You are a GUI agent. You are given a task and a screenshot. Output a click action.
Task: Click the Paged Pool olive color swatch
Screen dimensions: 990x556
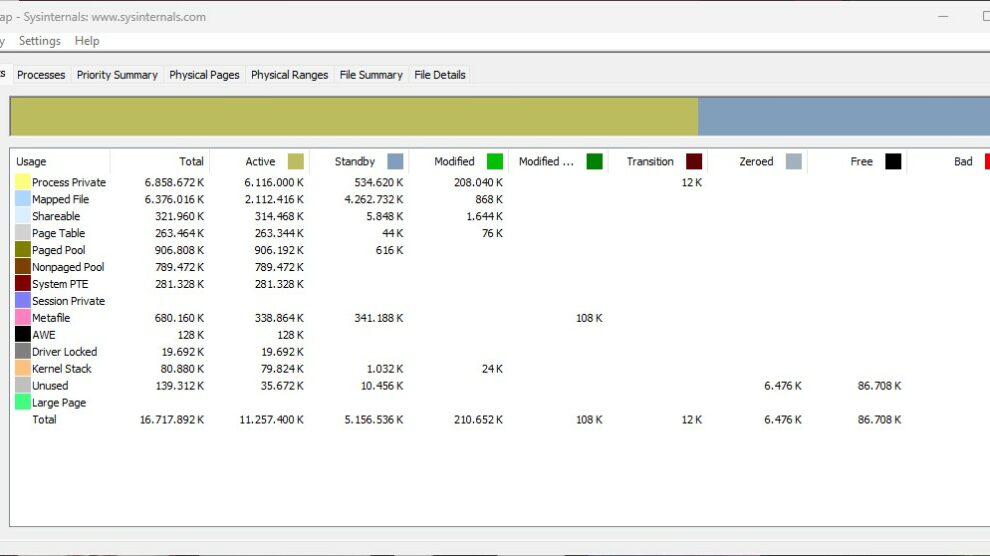22,250
